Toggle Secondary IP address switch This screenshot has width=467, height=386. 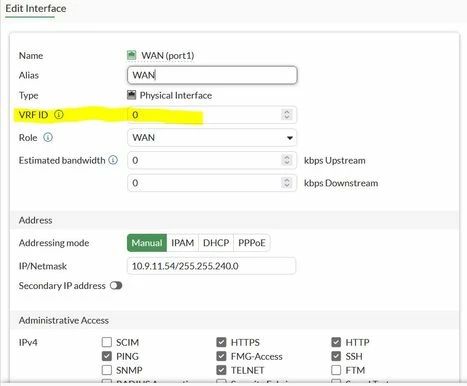116,286
